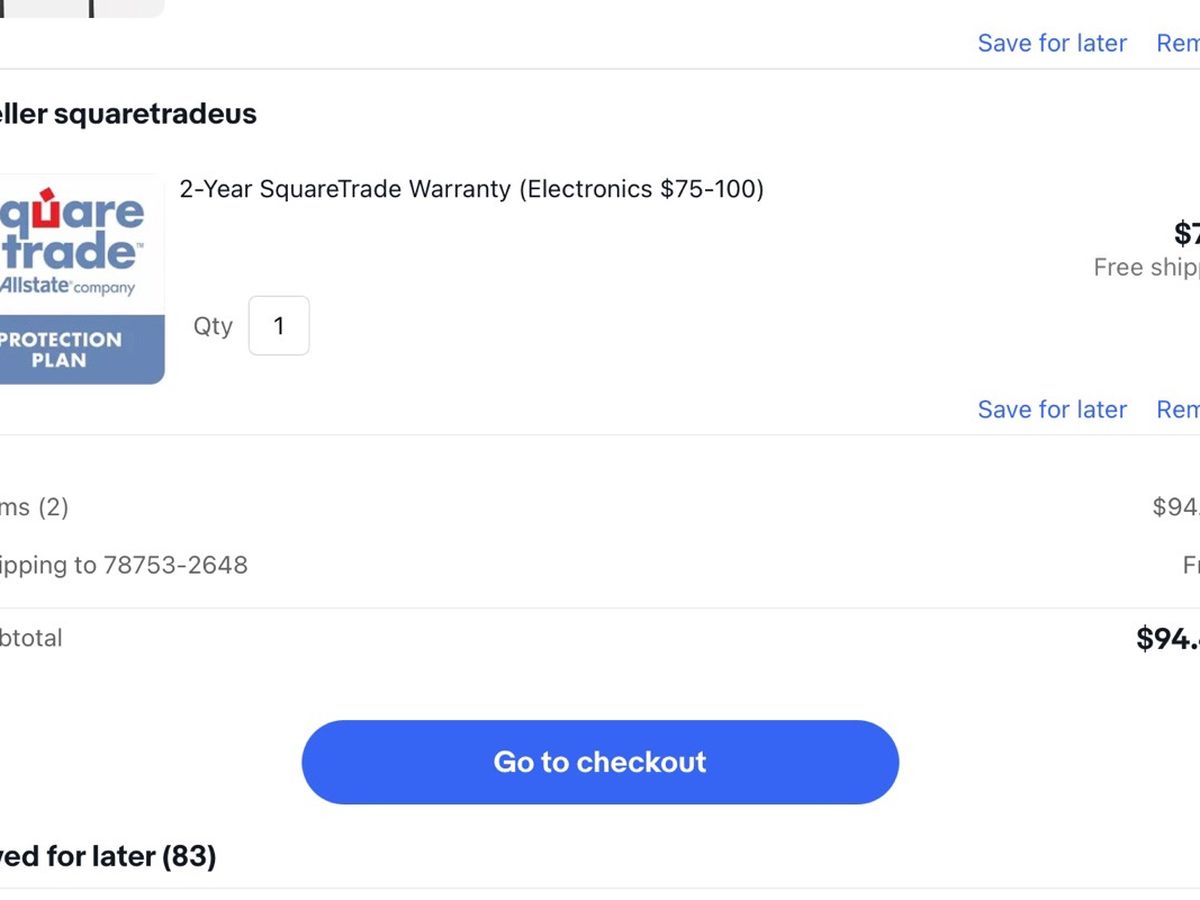Viewport: 1200px width, 900px height.
Task: Click the shipping ZIP code 78753-2648
Action: coord(175,565)
